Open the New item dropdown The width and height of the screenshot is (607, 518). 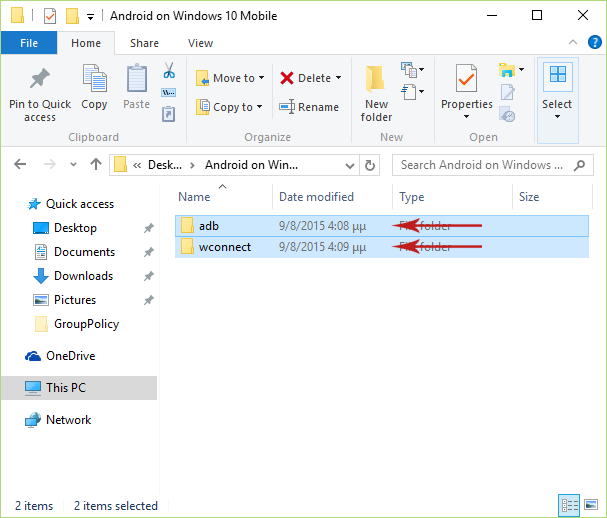(413, 70)
